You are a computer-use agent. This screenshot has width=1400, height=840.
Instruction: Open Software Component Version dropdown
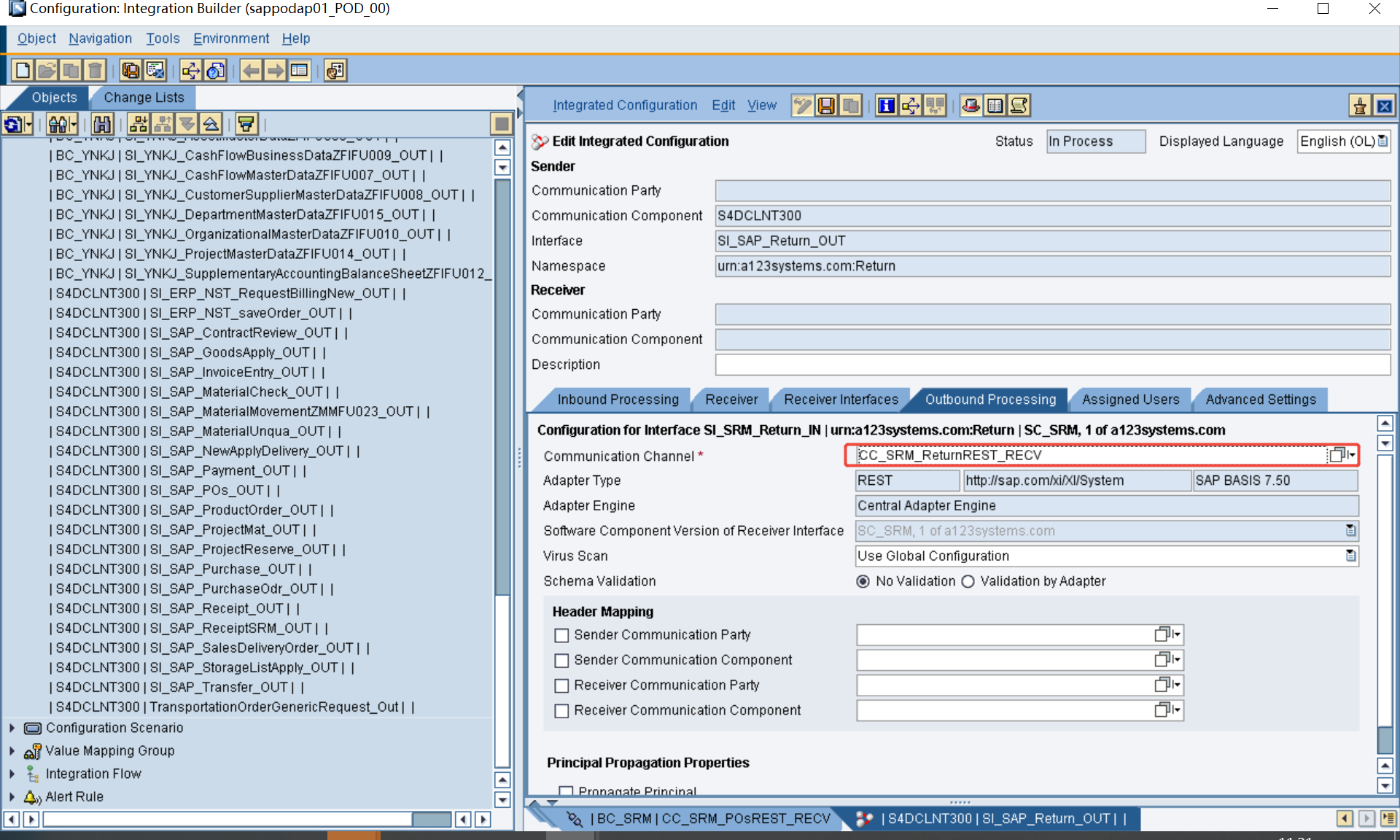click(1351, 530)
